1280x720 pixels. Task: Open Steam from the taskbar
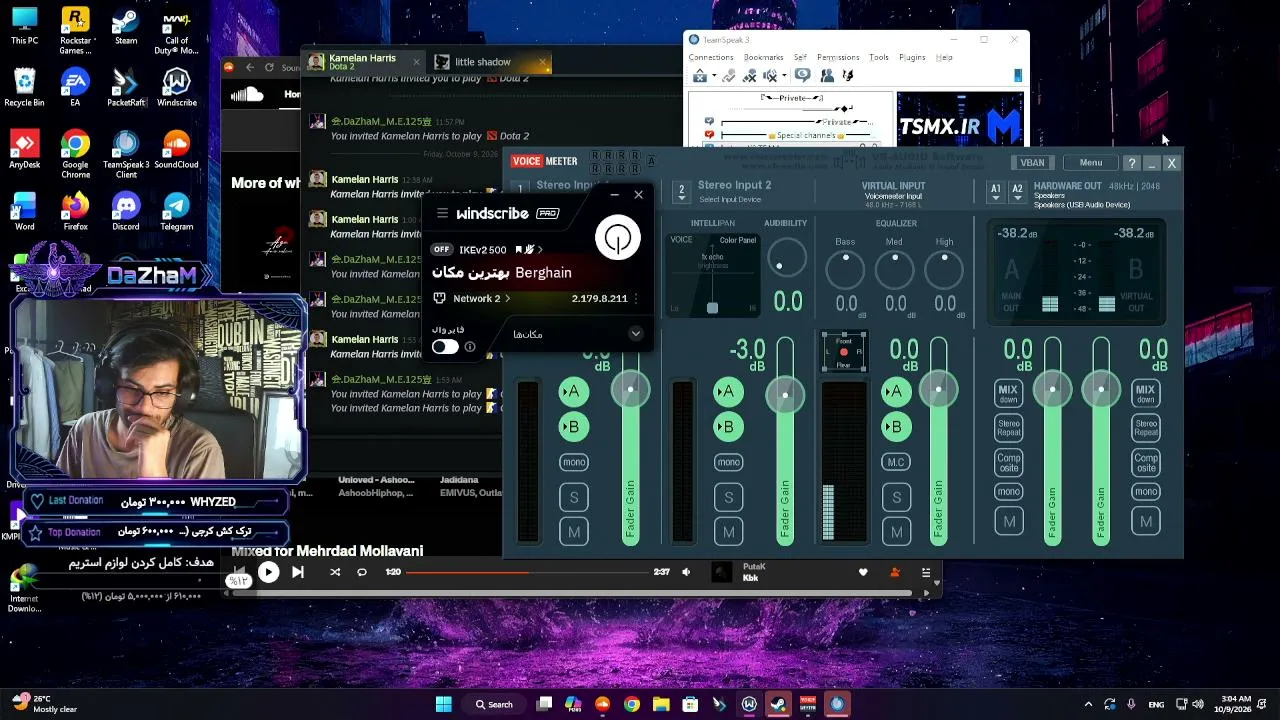(778, 704)
